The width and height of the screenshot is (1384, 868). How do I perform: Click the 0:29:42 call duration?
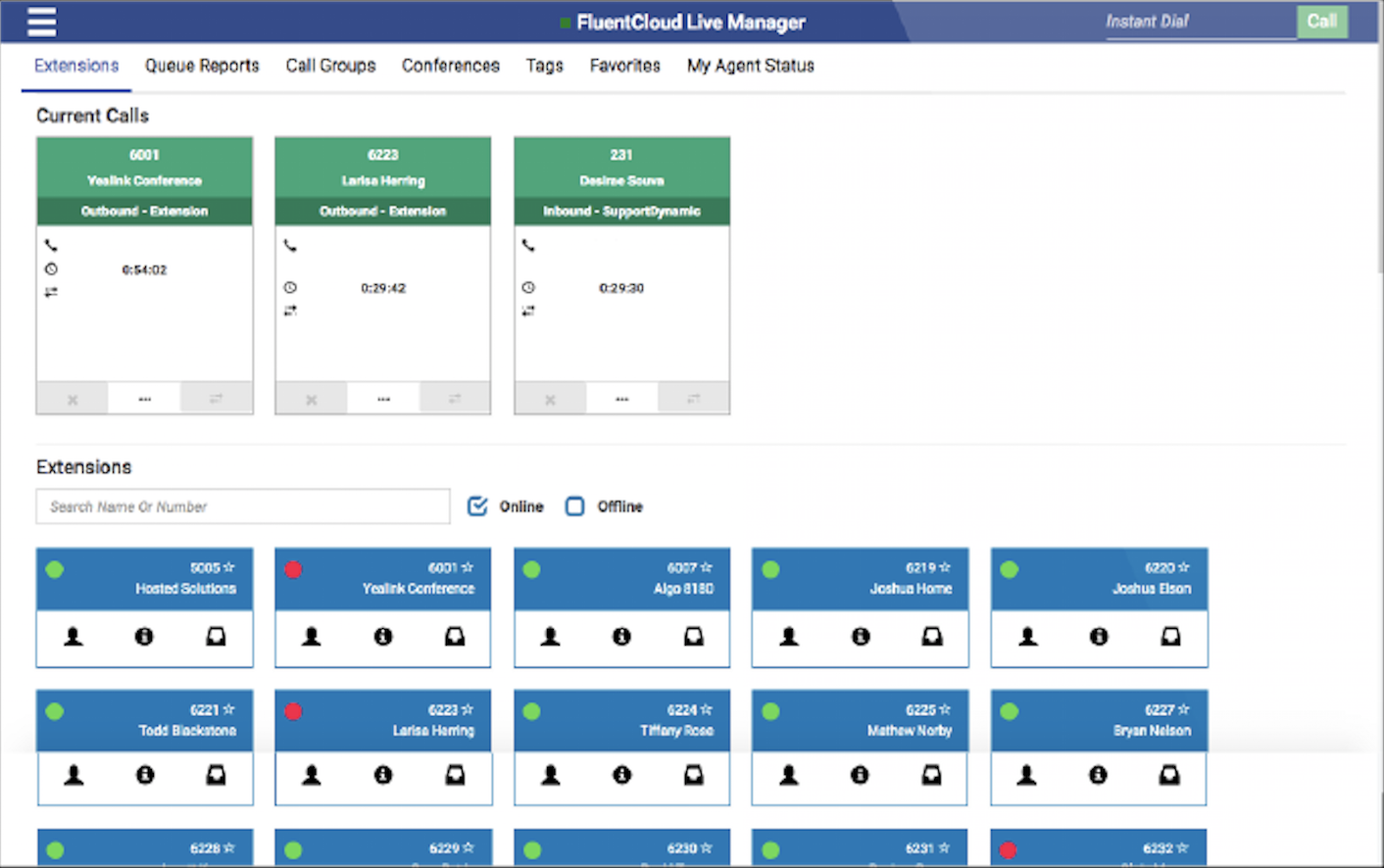point(383,288)
